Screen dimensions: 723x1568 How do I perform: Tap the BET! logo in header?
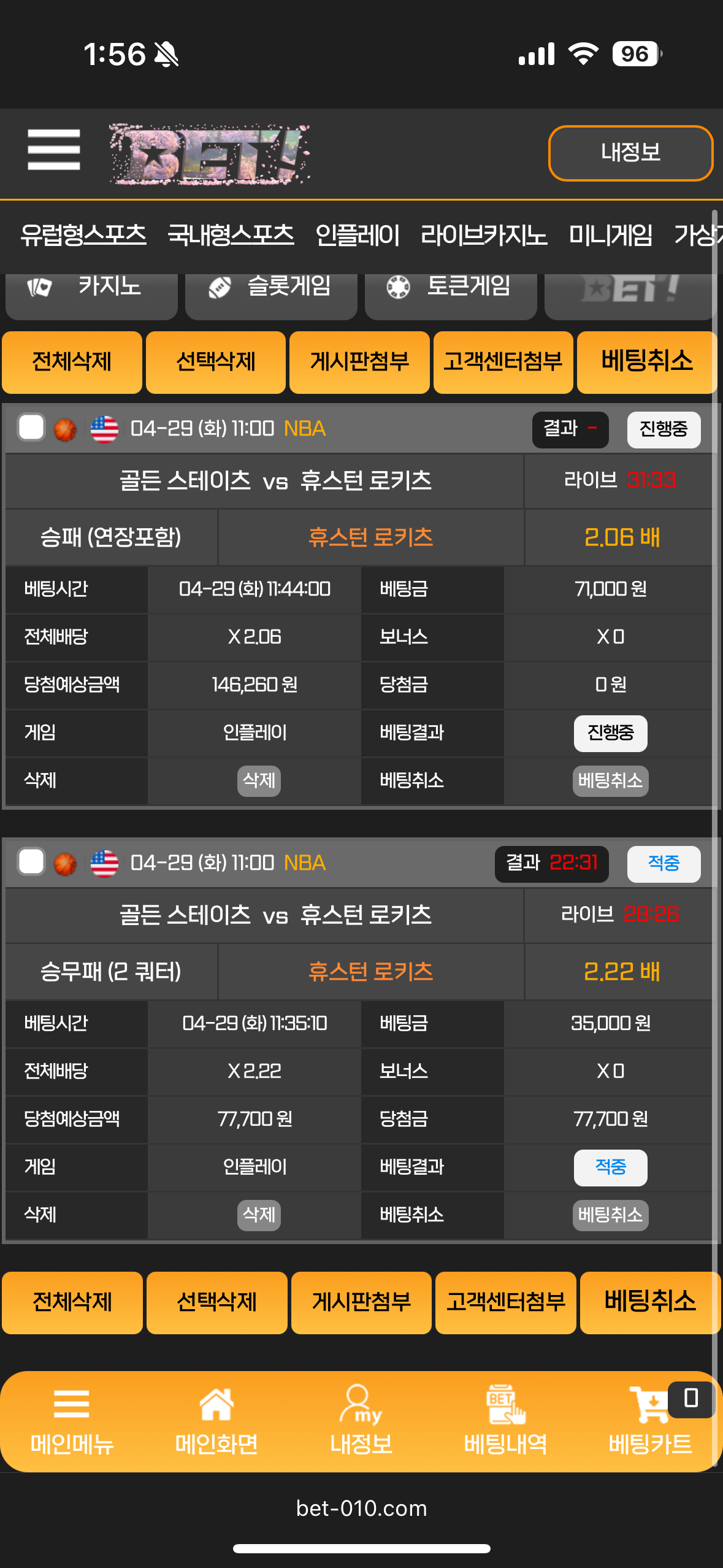click(210, 154)
